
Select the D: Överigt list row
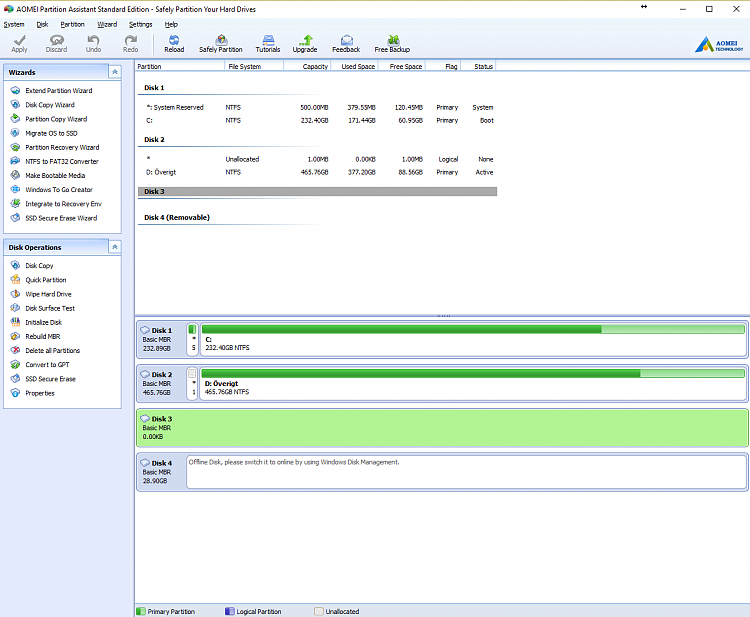tap(318, 172)
